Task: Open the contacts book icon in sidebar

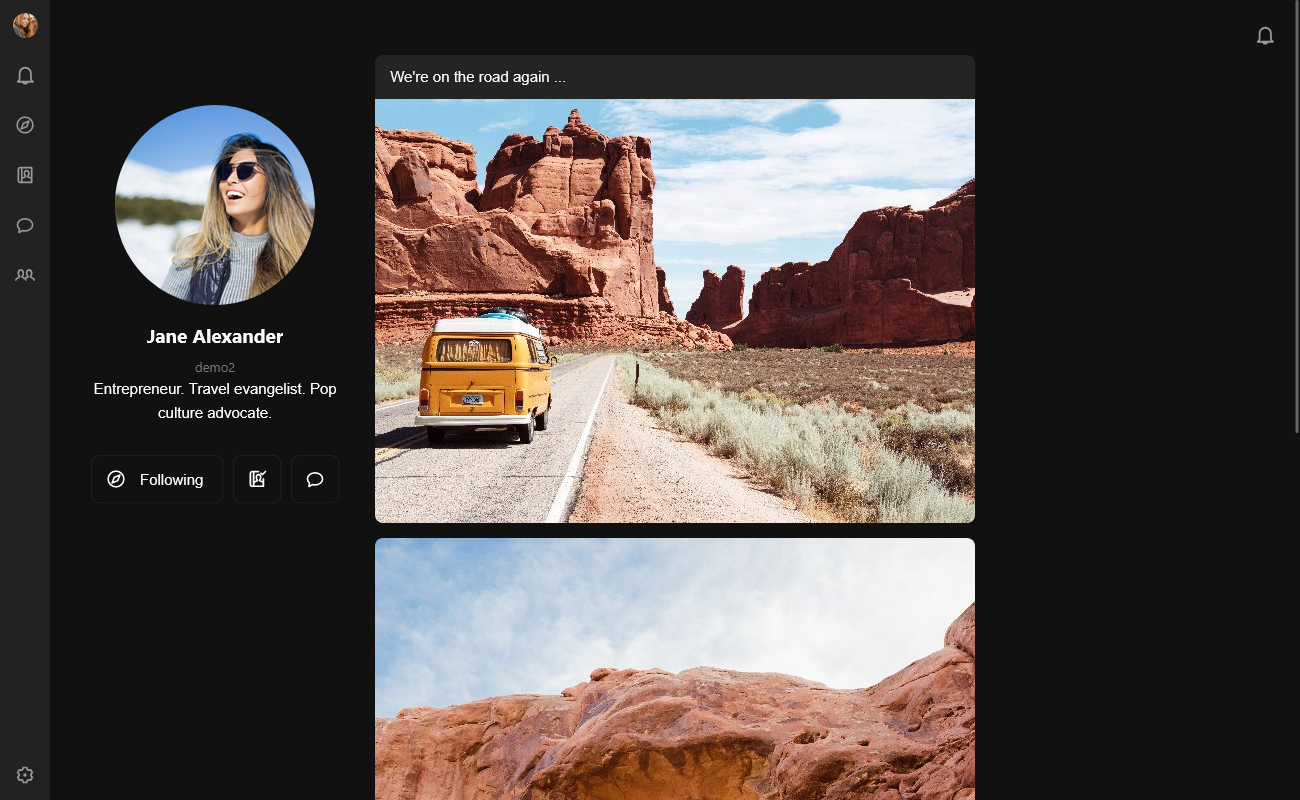Action: tap(25, 175)
